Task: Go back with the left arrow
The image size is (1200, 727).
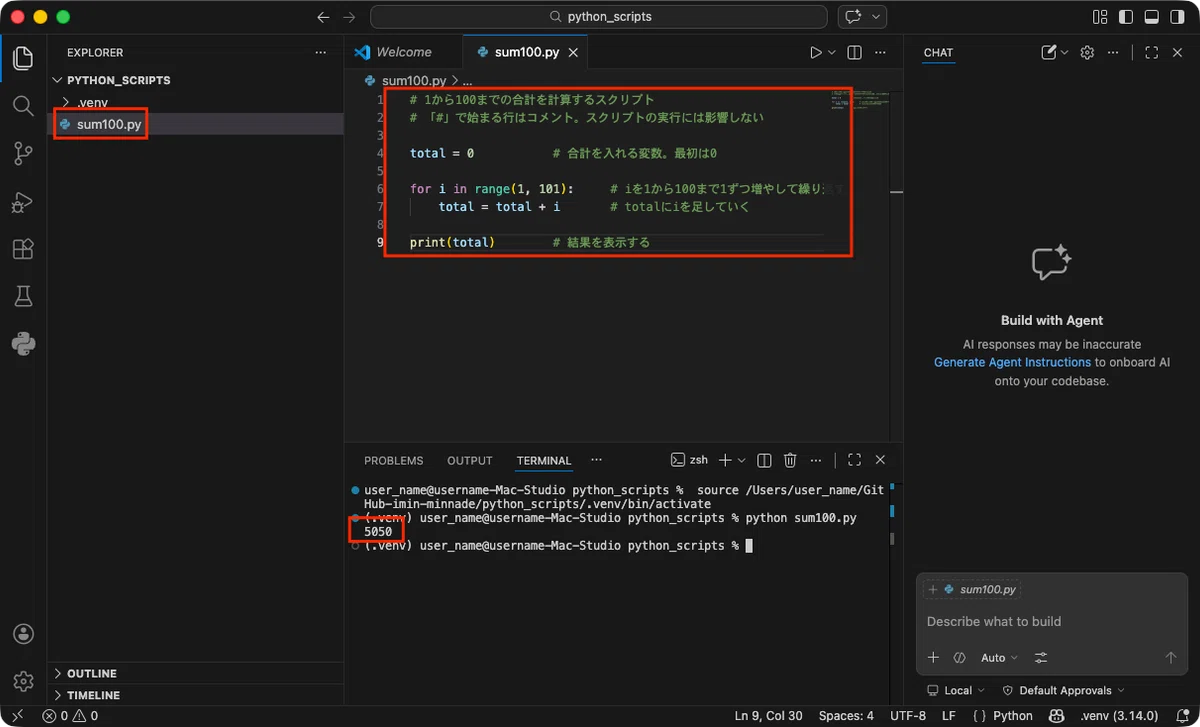Action: point(323,17)
